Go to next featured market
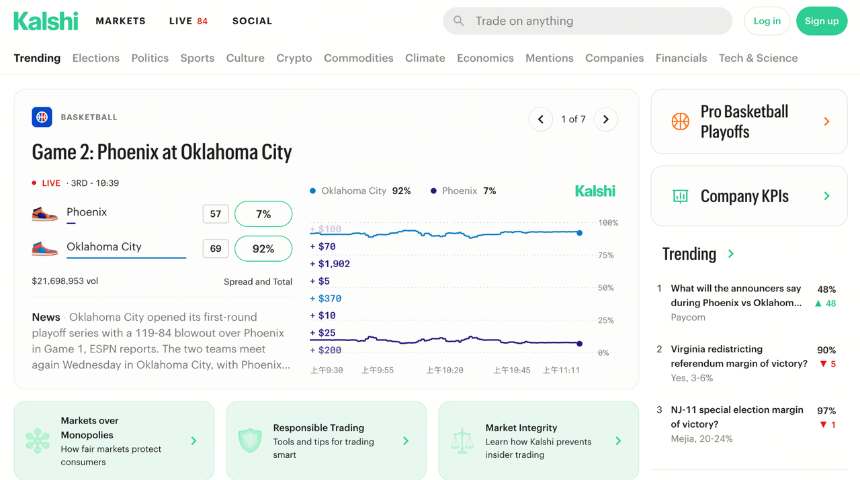The image size is (860, 480). [x=606, y=119]
